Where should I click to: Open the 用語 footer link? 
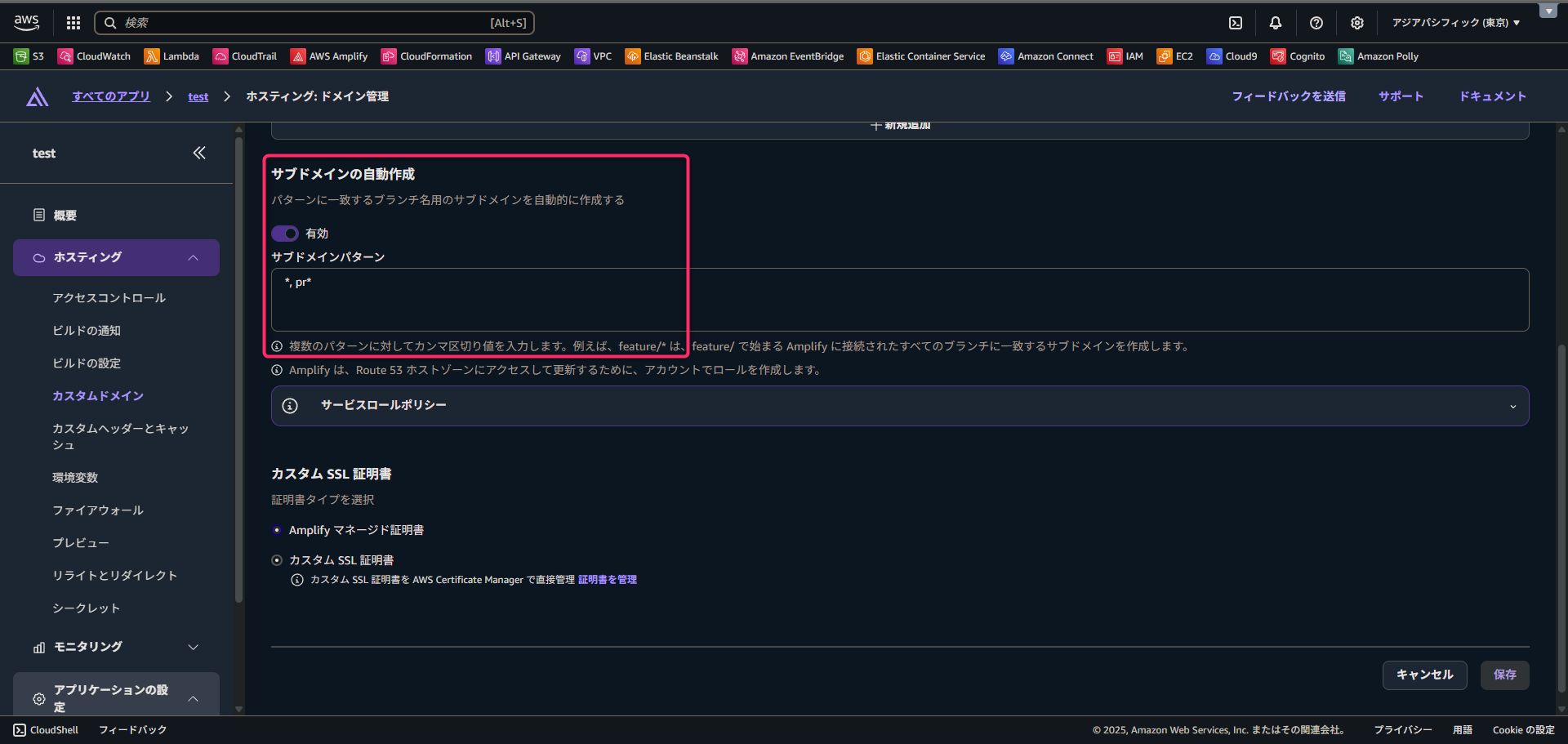point(1463,730)
